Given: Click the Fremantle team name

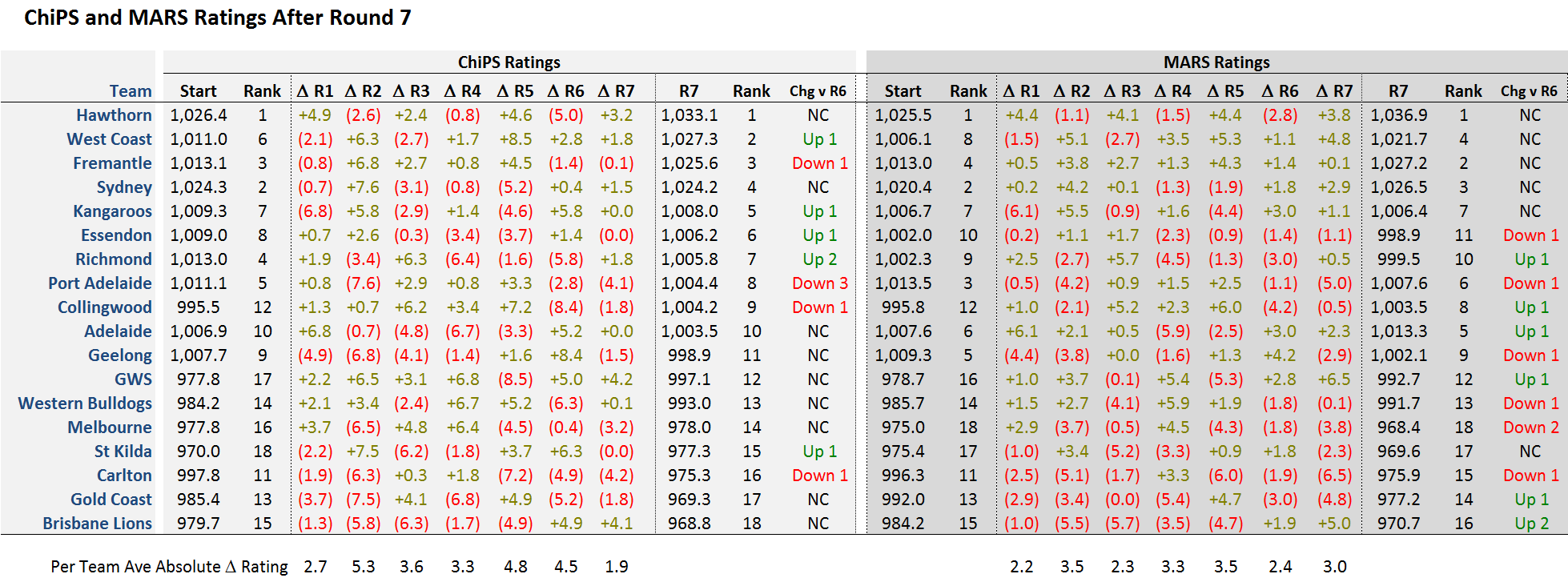Looking at the screenshot, I should pyautogui.click(x=112, y=163).
